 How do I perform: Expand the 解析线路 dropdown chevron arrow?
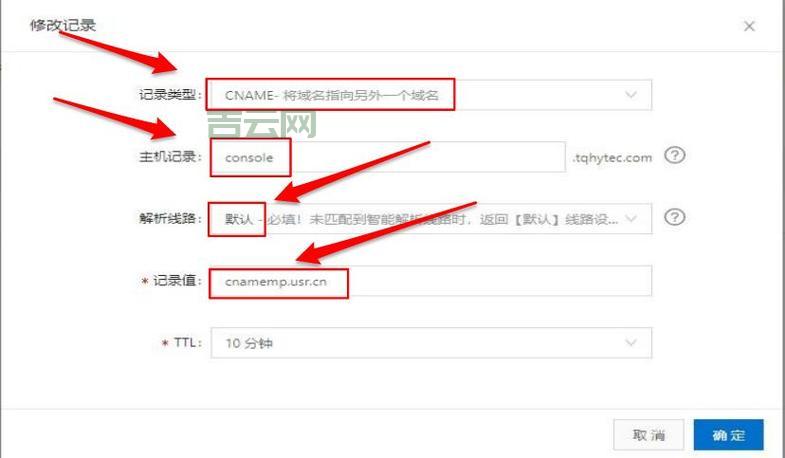631,218
